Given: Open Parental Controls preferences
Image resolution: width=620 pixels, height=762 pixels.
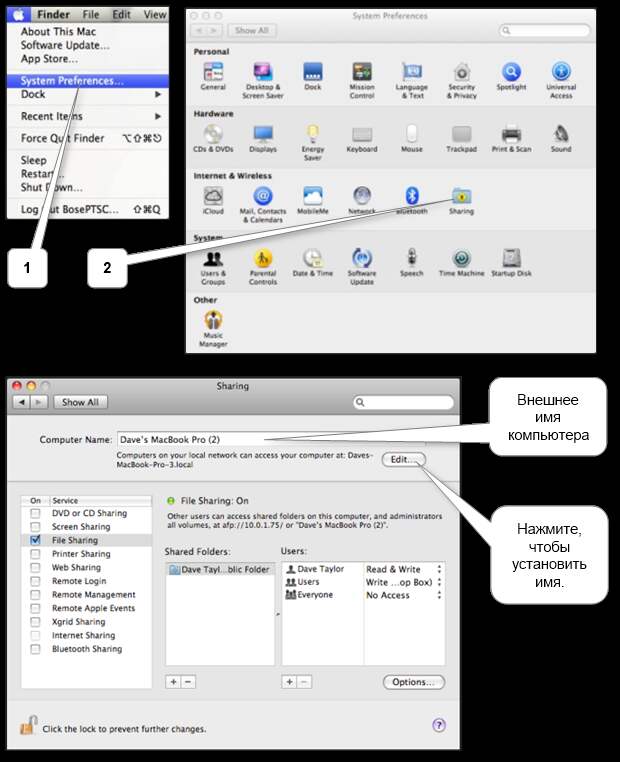Looking at the screenshot, I should 263,258.
